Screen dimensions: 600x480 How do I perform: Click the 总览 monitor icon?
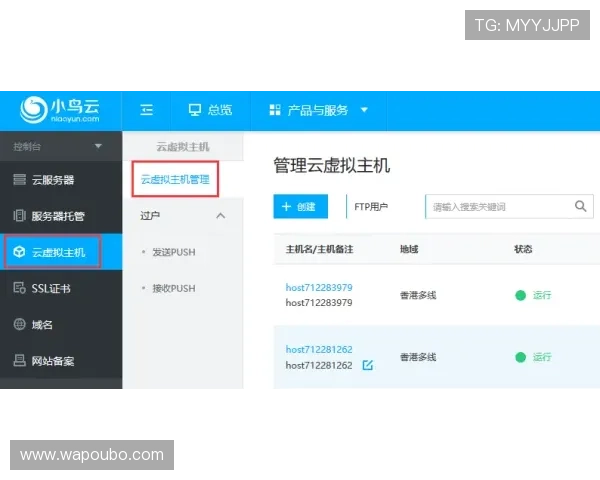pyautogui.click(x=195, y=110)
